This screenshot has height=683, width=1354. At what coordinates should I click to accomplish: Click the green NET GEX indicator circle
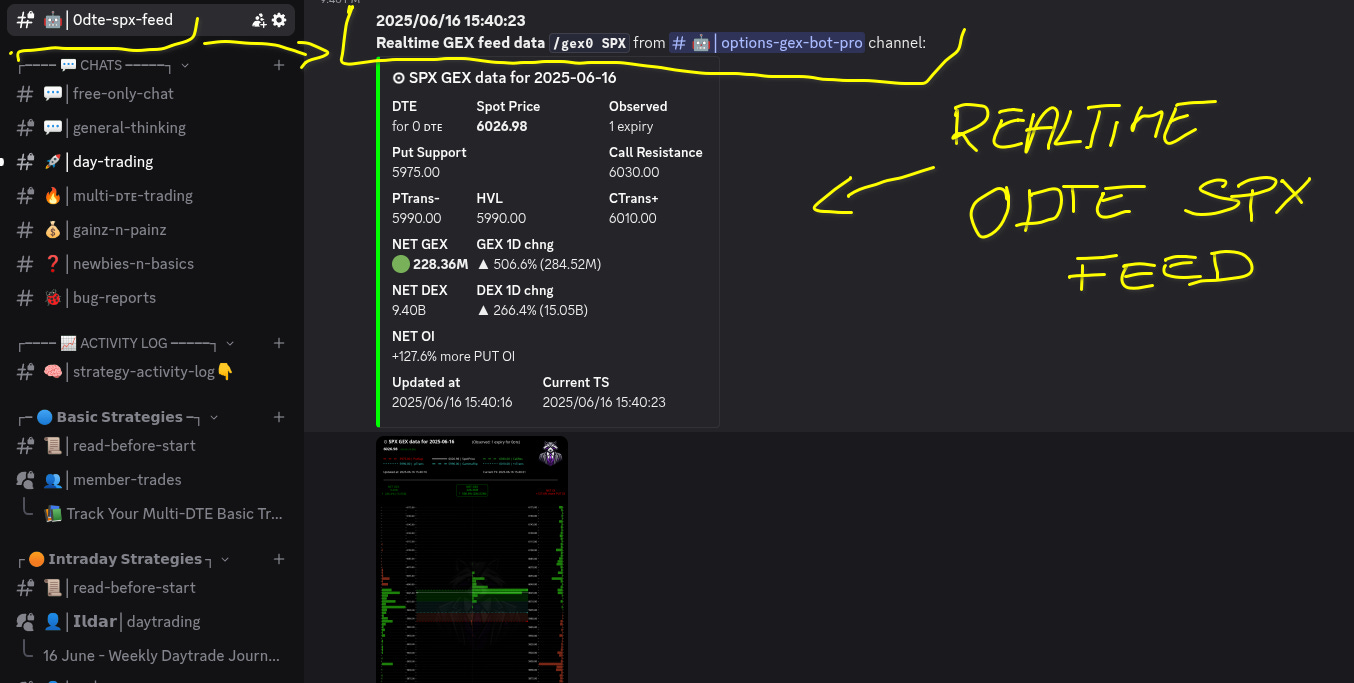pos(401,264)
